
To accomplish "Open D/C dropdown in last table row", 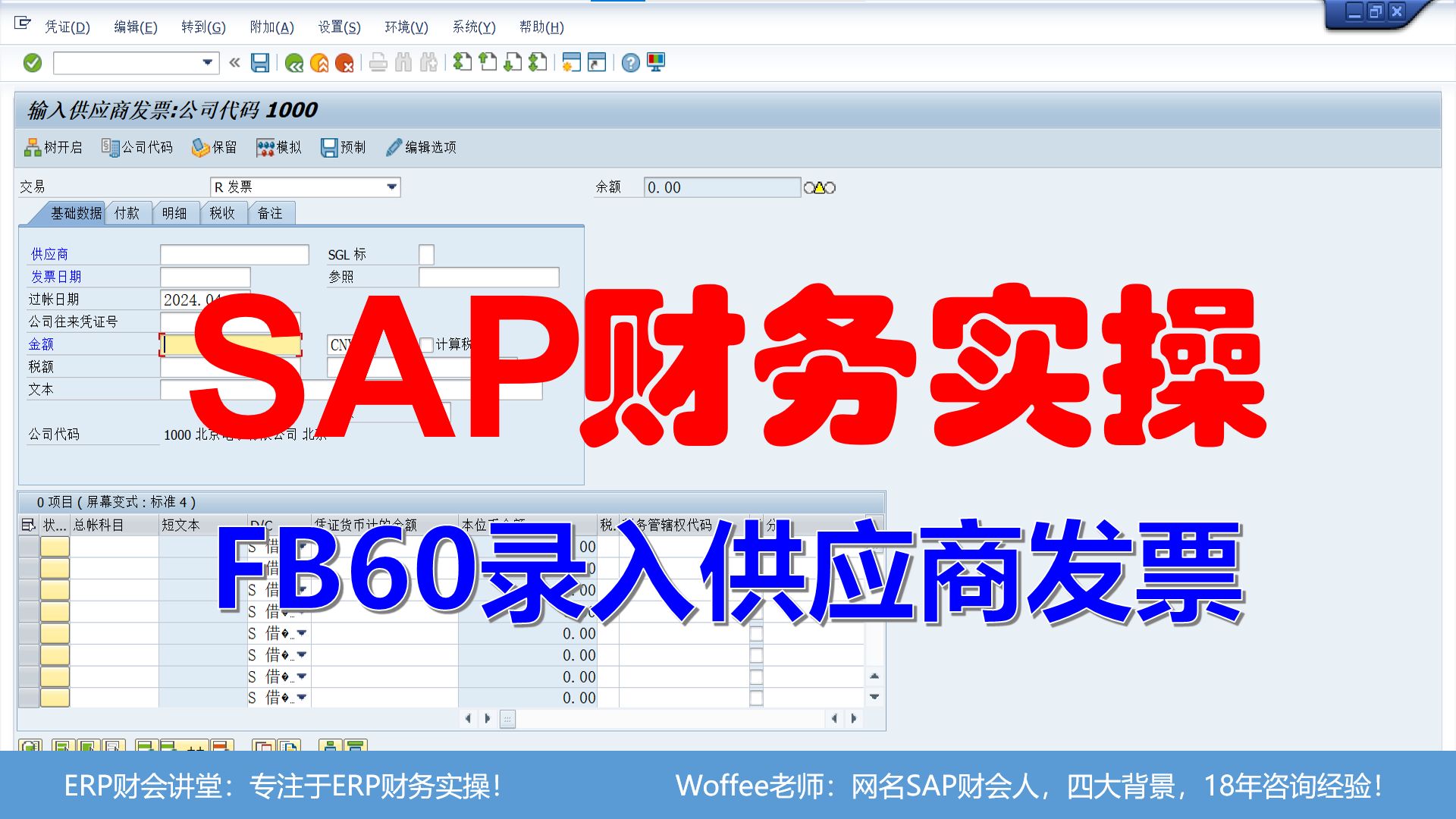I will tap(301, 697).
